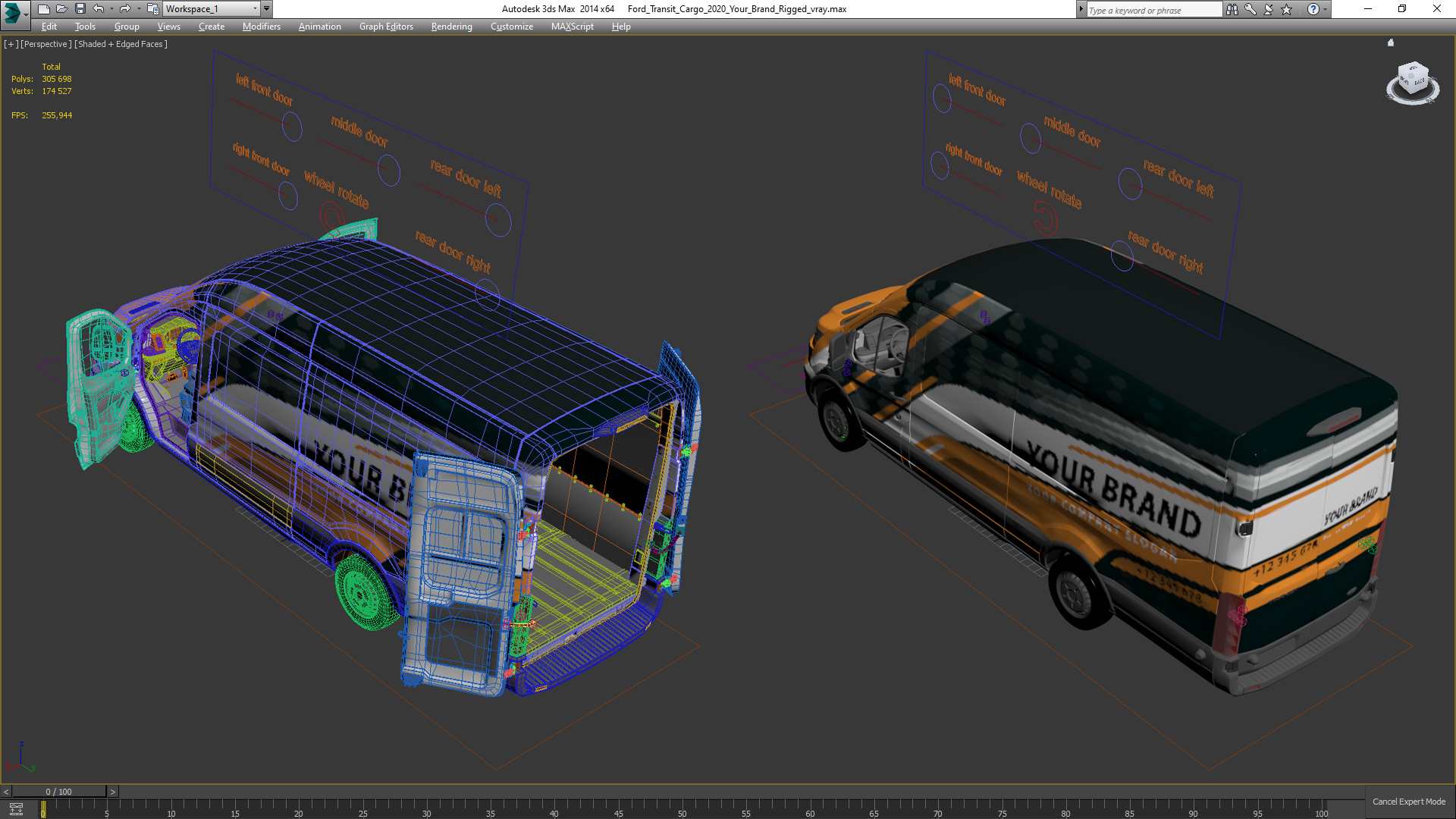Open the Graph Editors menu
Image resolution: width=1456 pixels, height=819 pixels.
(386, 27)
